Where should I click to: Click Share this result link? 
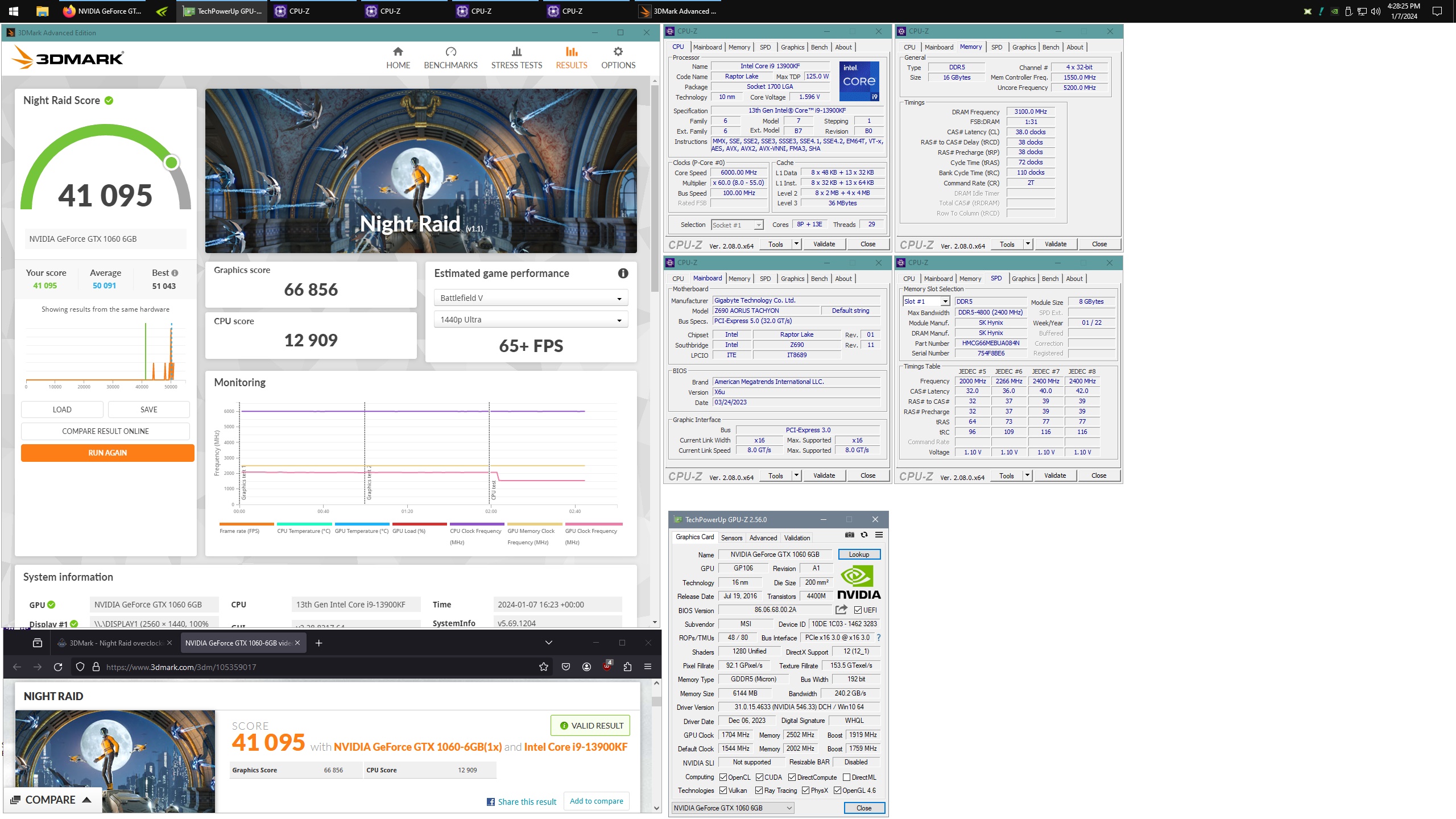522,801
